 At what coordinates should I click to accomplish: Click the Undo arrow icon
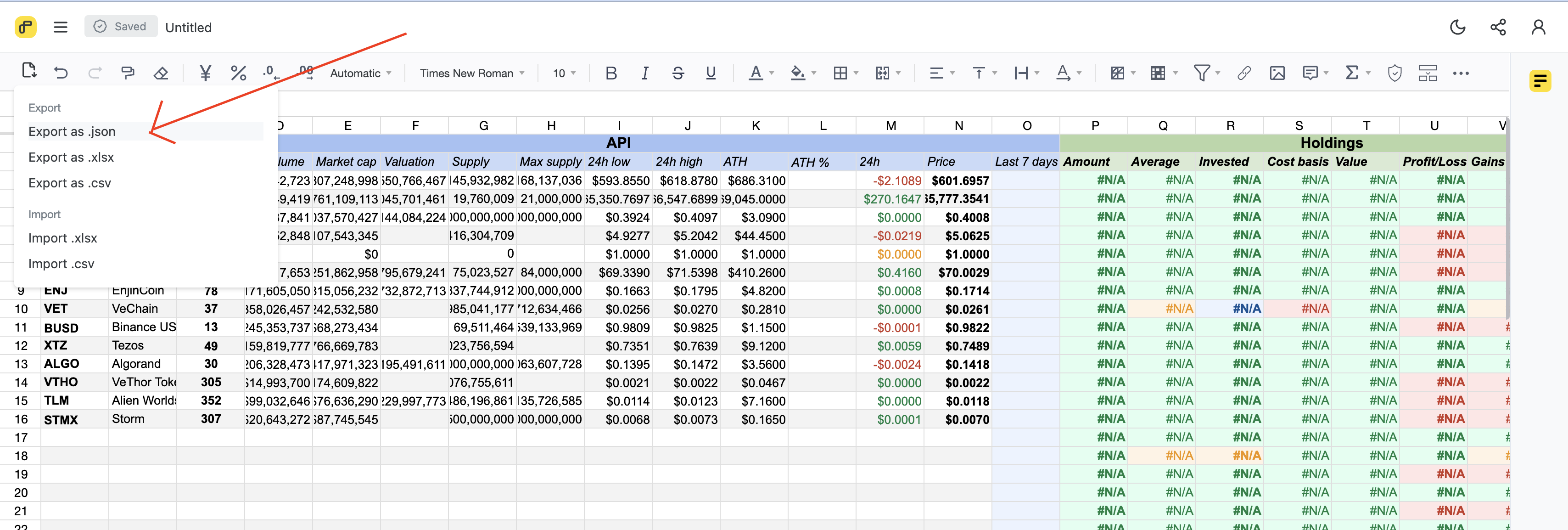click(x=61, y=73)
